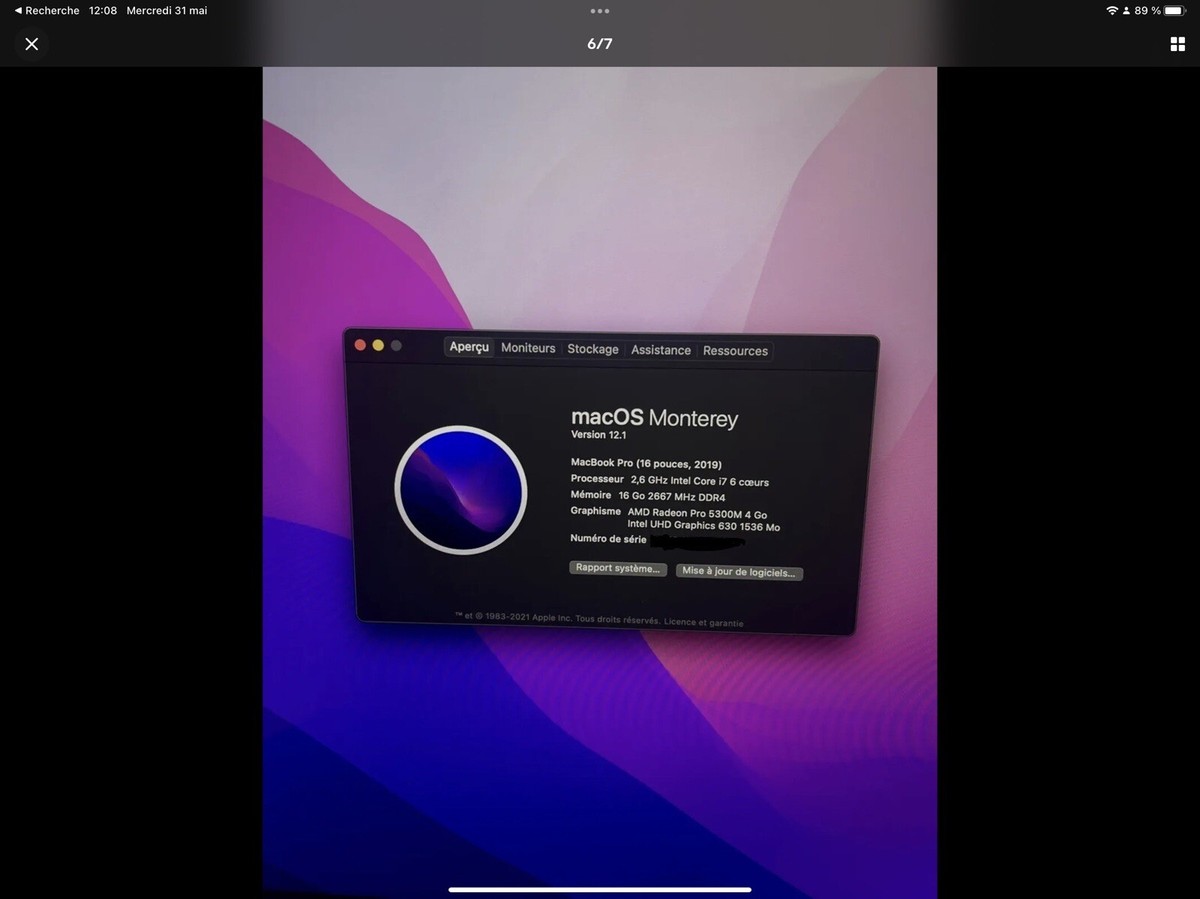Tap the Aperçu tab shown selected
The height and width of the screenshot is (899, 1200).
click(x=469, y=347)
